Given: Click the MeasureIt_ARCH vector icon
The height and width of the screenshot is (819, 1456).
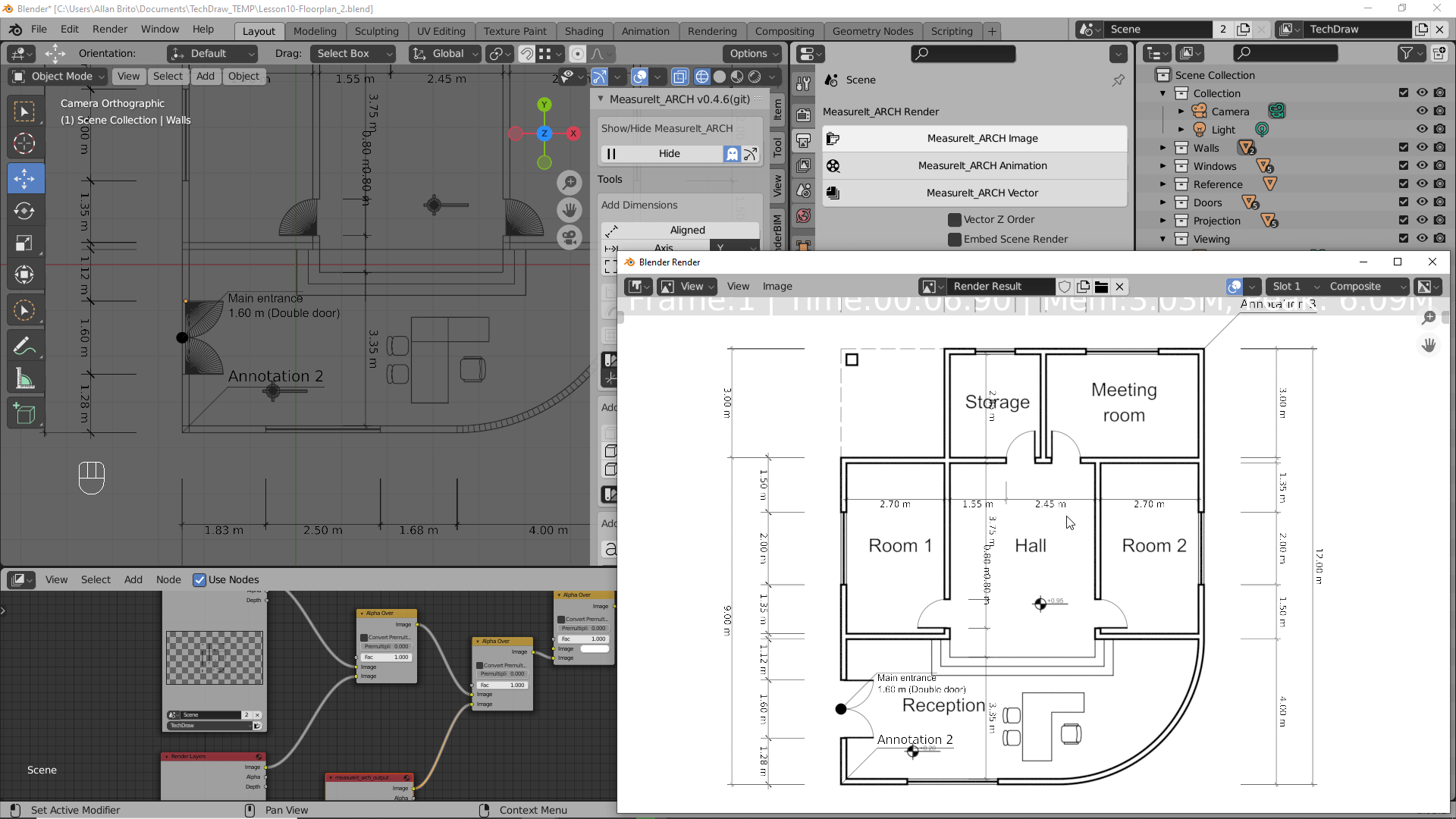Looking at the screenshot, I should 832,192.
